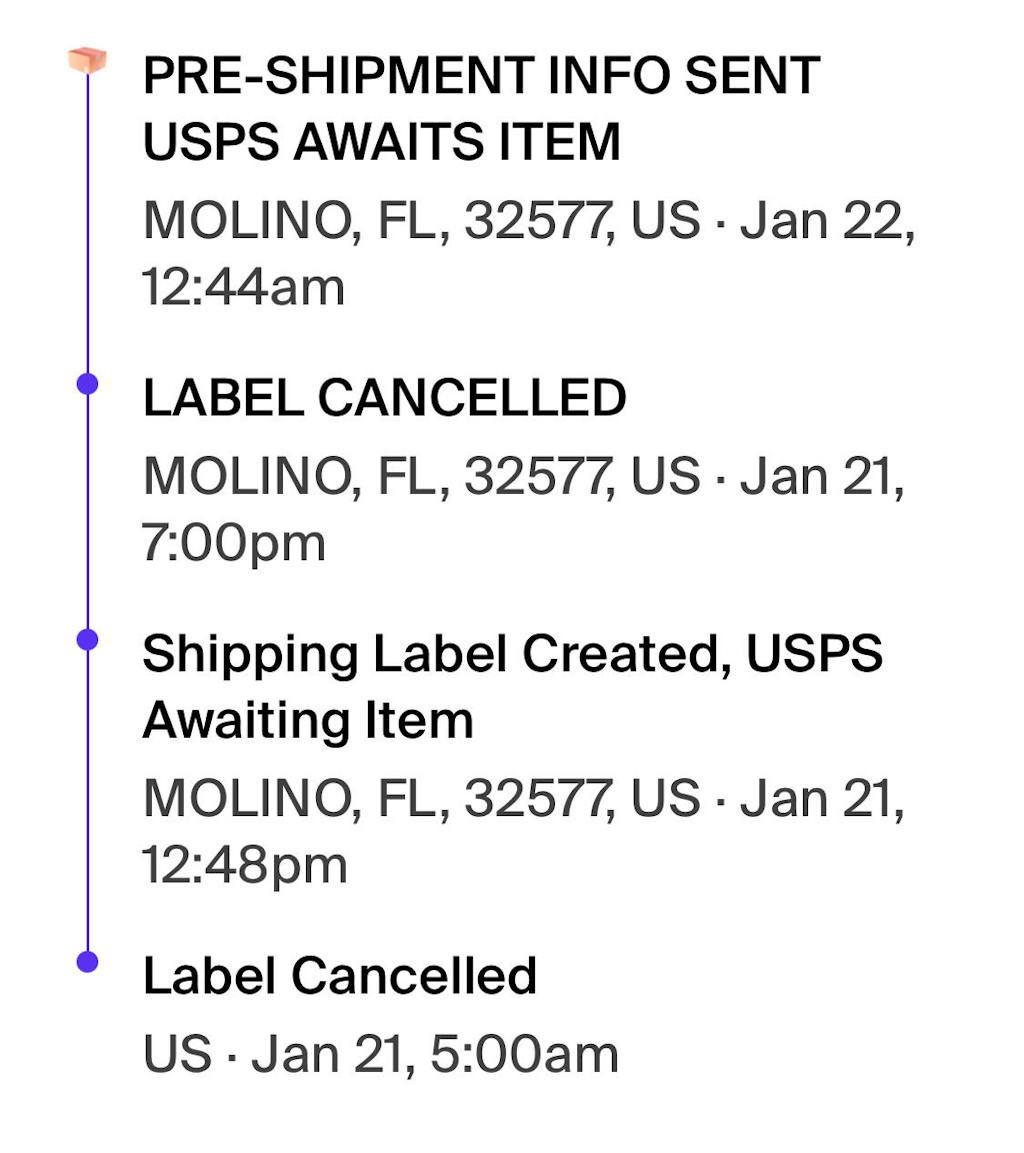Click the dot next to Shipping Label Created
This screenshot has height=1153, width=1024.
(88, 640)
